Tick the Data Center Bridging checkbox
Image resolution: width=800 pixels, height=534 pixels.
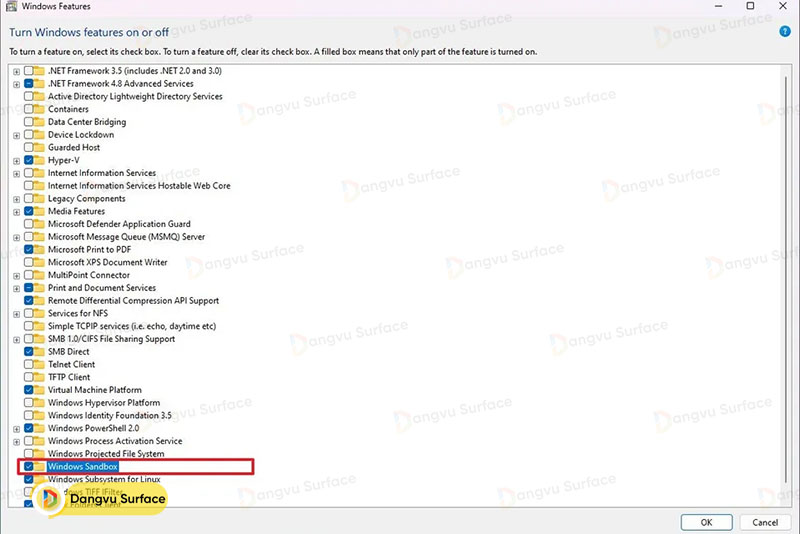29,122
